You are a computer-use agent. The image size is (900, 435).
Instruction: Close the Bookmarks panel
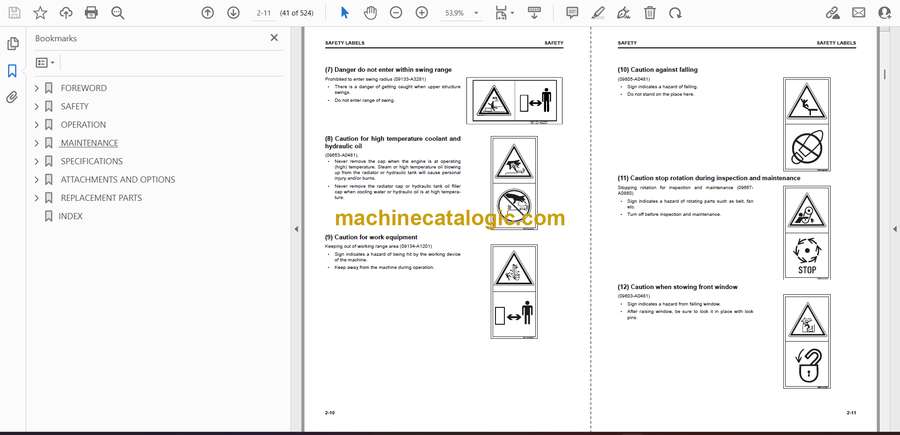pyautogui.click(x=274, y=38)
